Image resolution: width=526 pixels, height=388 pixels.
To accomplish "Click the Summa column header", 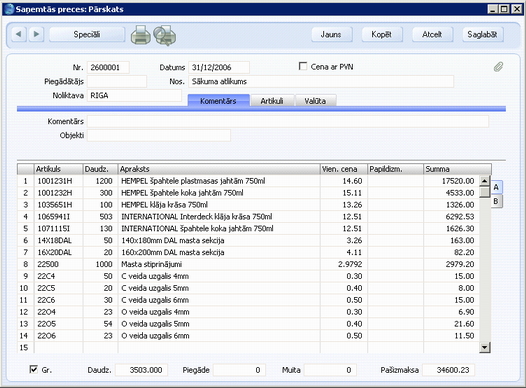I will click(458, 169).
